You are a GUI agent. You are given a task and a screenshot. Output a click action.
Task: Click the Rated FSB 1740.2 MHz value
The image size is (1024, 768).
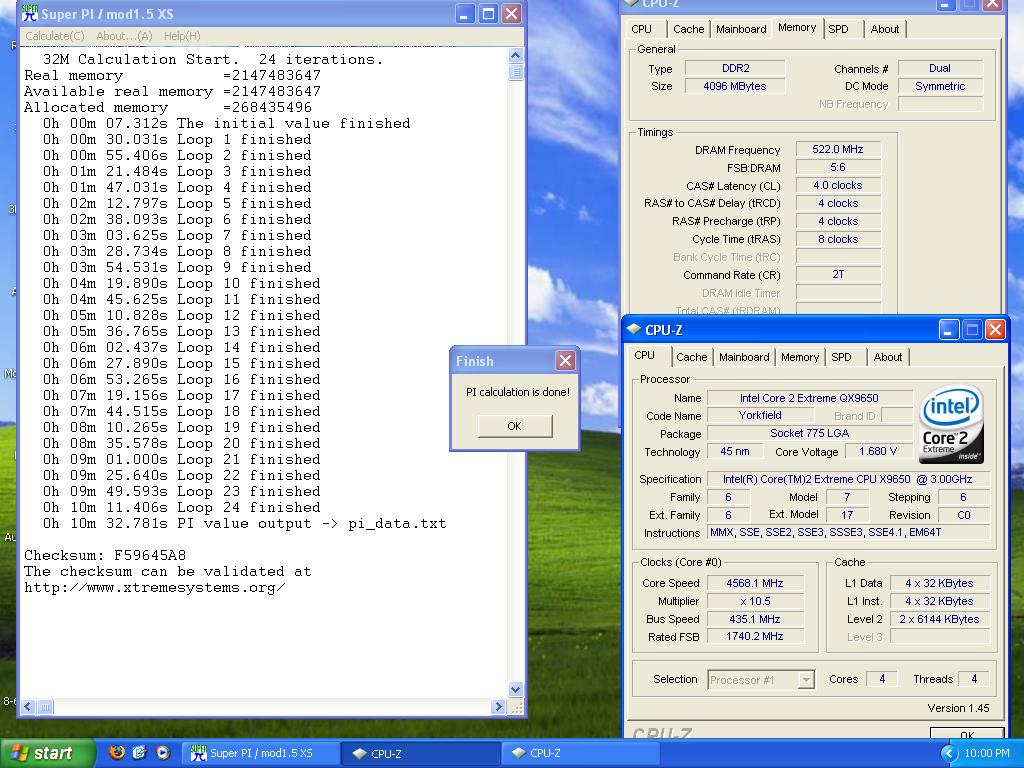(755, 636)
